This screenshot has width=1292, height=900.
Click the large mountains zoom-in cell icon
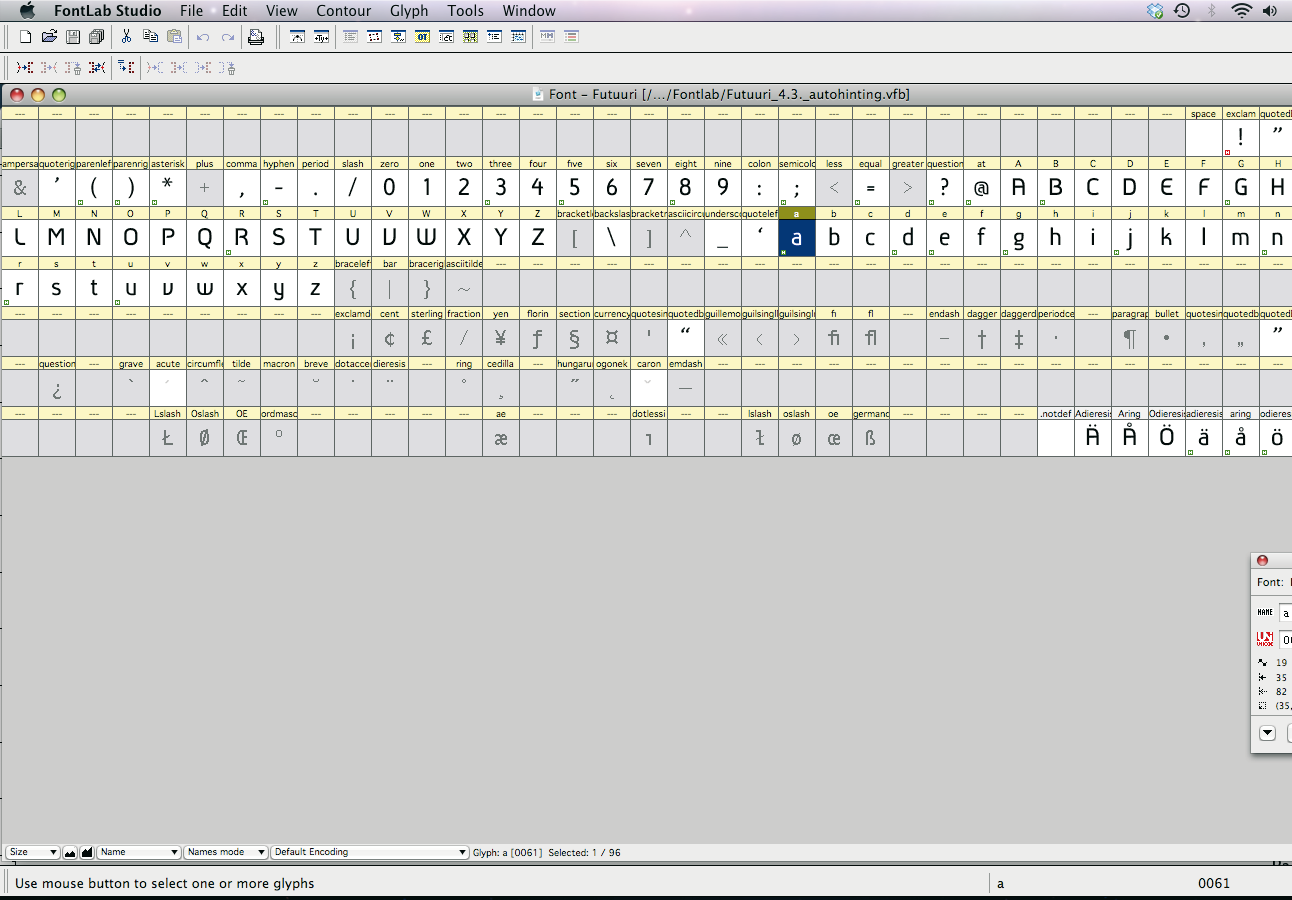point(87,853)
